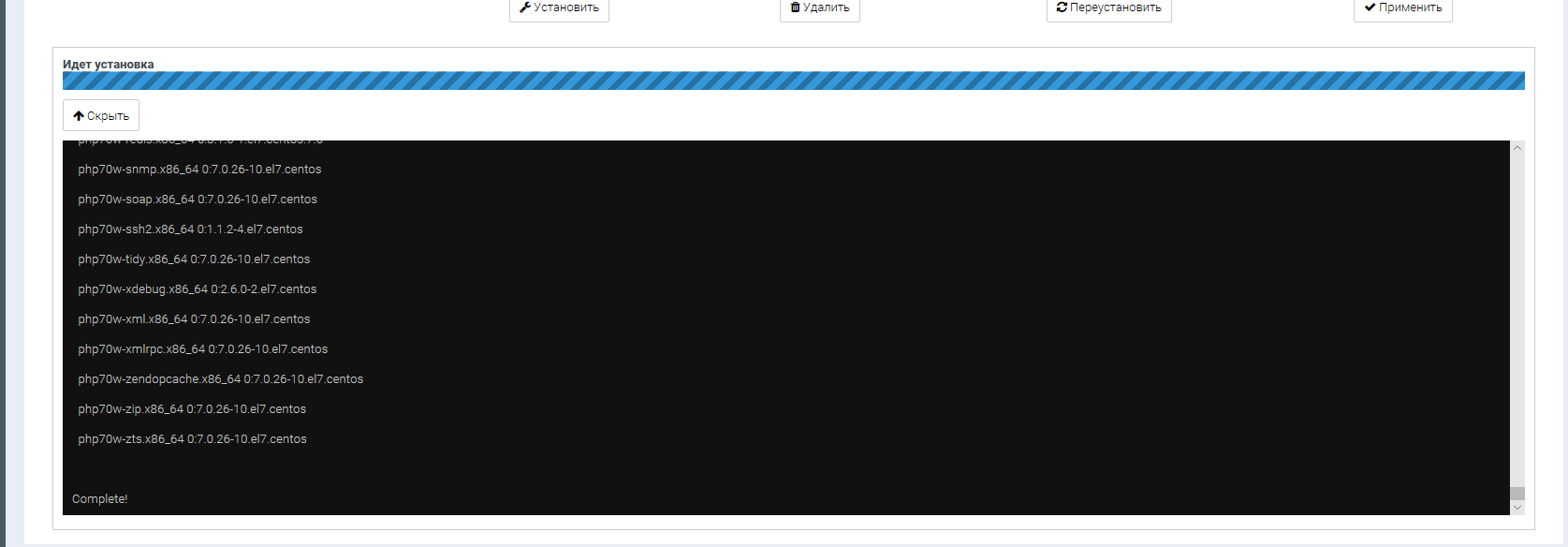Image resolution: width=1568 pixels, height=547 pixels.
Task: Select the php70w-zip log entry
Action: (192, 409)
